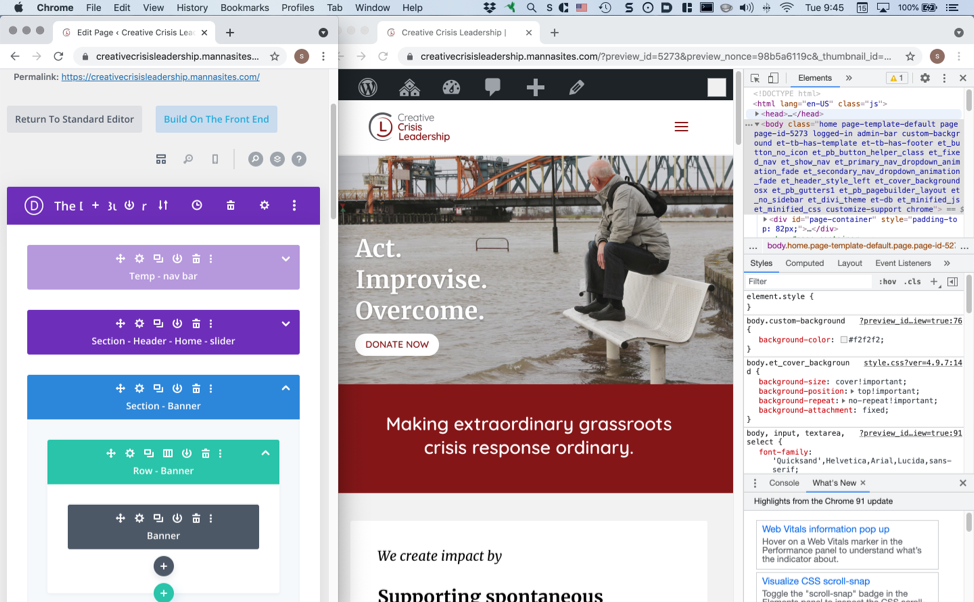Delete the Section - Banner section

click(x=196, y=388)
